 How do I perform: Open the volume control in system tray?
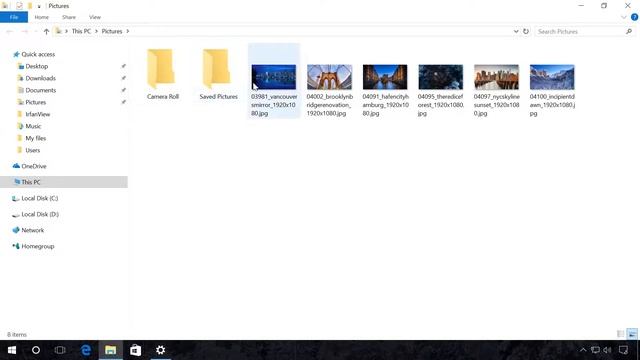[x=607, y=350]
